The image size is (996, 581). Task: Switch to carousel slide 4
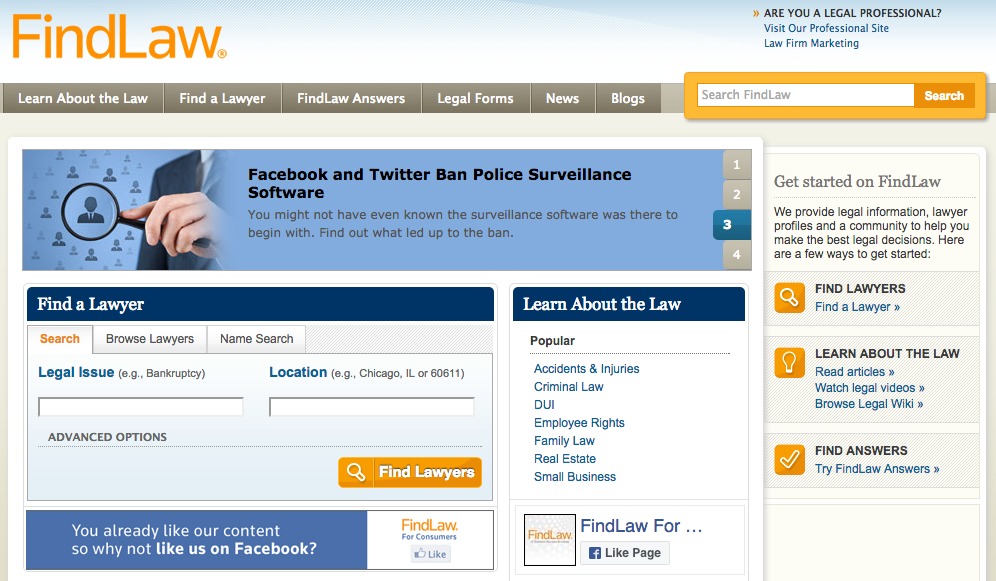click(736, 255)
